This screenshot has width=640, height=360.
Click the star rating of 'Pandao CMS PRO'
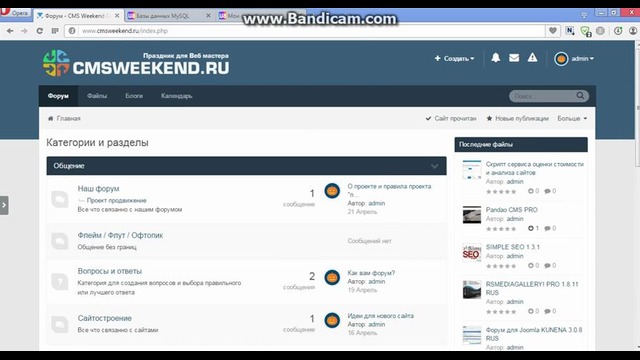(x=501, y=229)
